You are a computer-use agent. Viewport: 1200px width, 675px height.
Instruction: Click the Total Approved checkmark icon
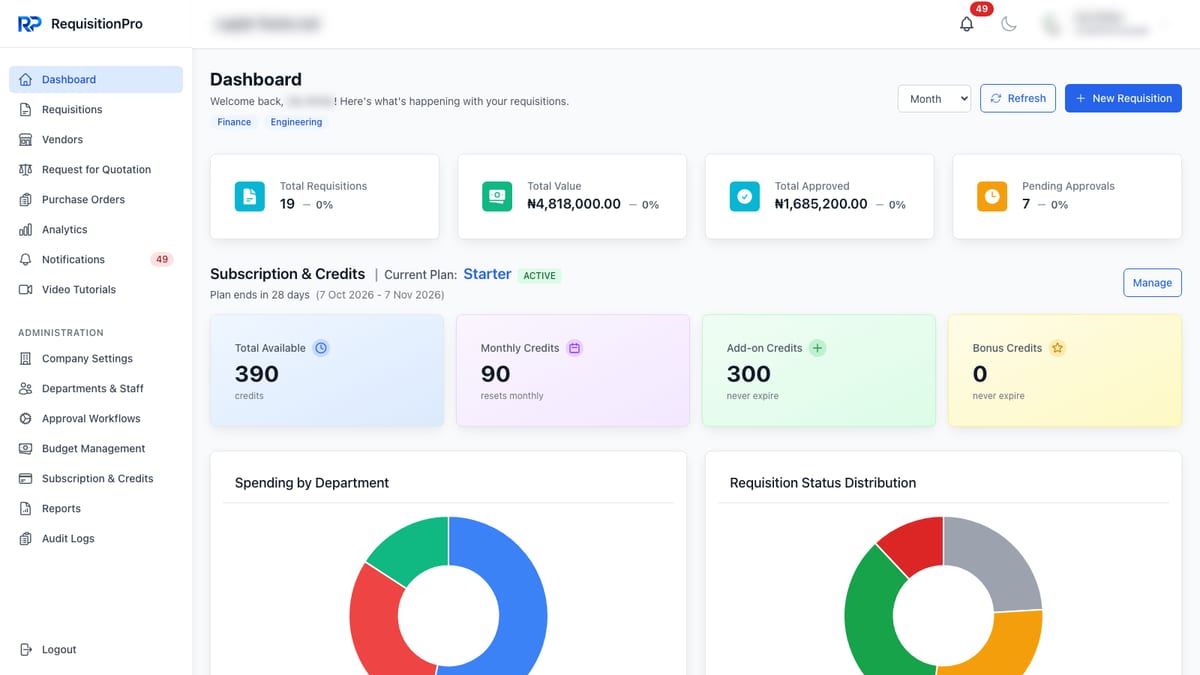click(x=745, y=196)
